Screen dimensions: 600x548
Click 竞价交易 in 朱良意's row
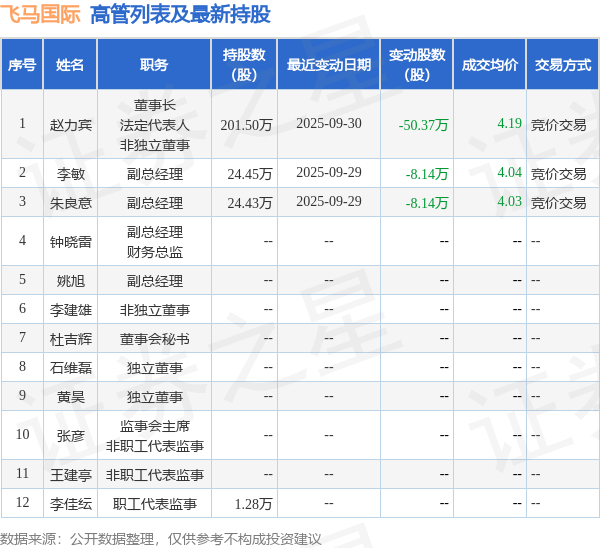(558, 203)
